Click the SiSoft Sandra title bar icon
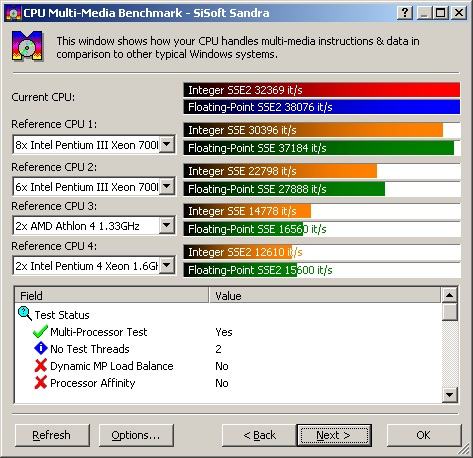 click(x=13, y=13)
